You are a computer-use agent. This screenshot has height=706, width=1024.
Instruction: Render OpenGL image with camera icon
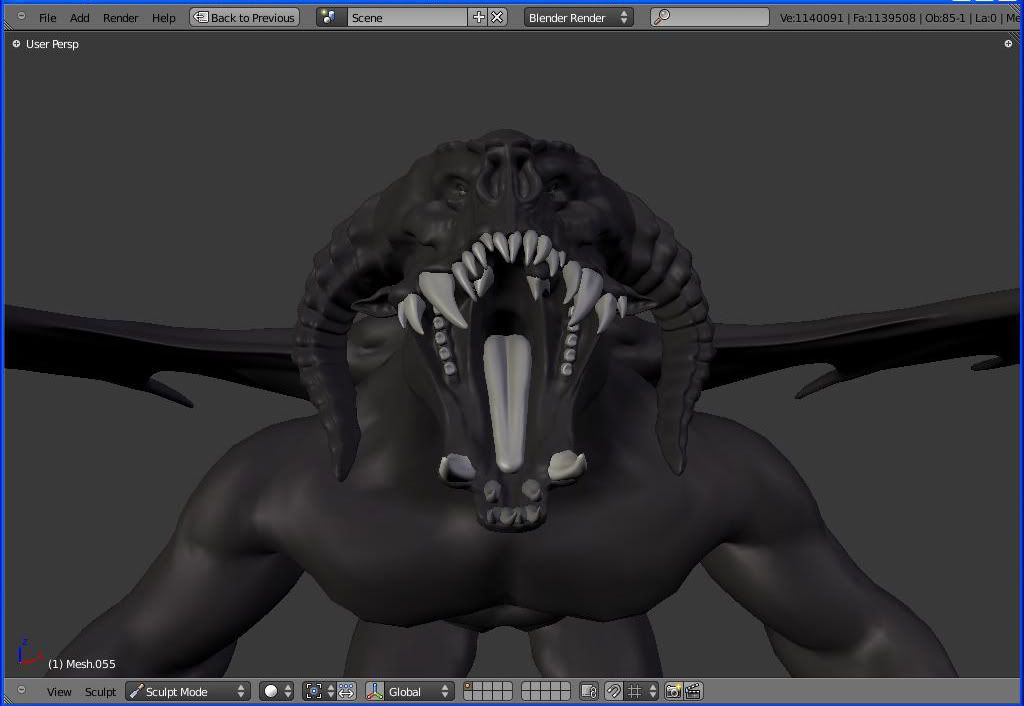tap(674, 691)
